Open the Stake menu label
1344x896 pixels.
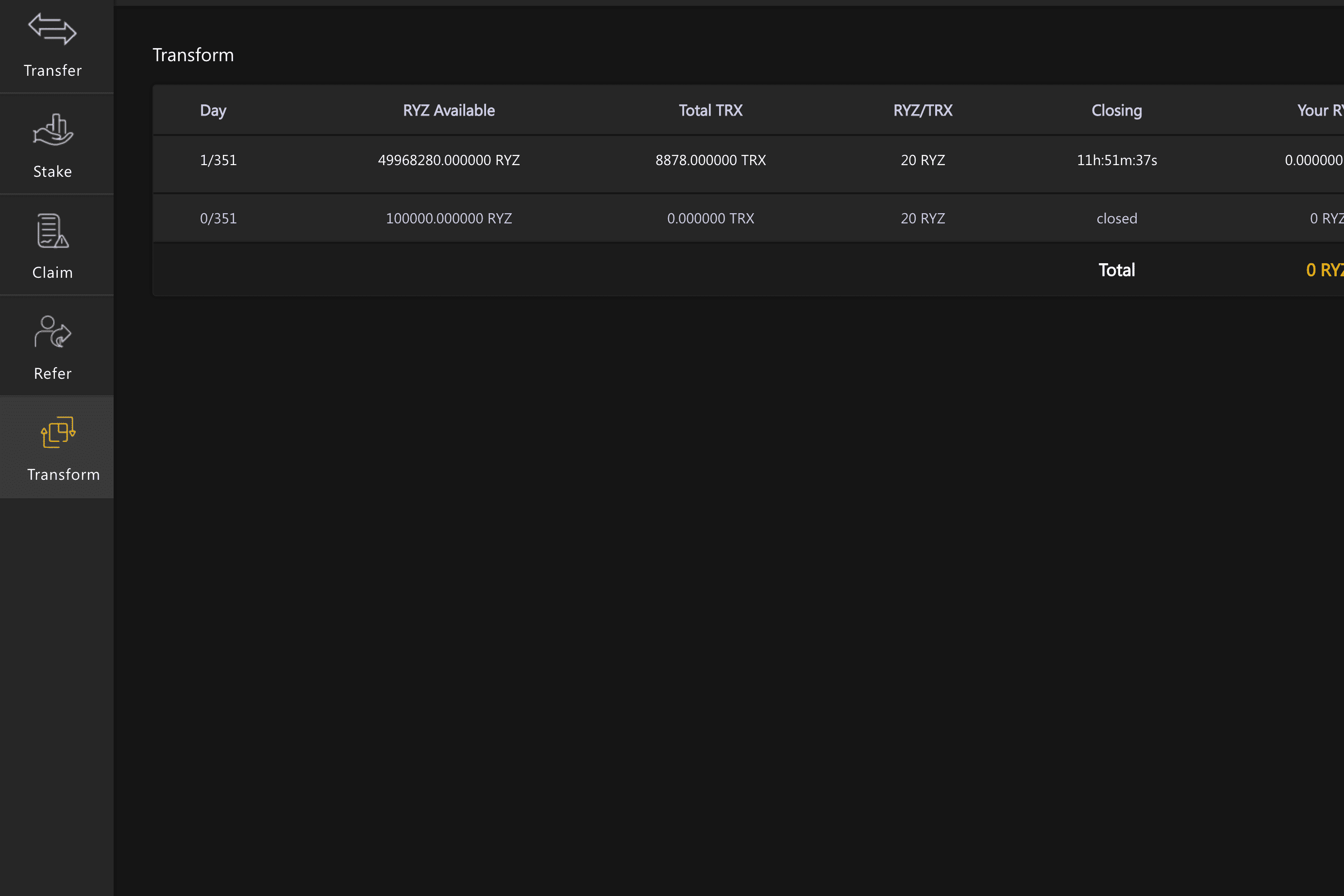[52, 171]
